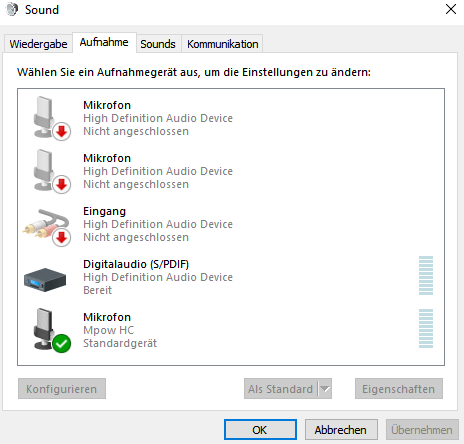464x444 pixels.
Task: Select the Aufnahme tab
Action: coord(104,42)
